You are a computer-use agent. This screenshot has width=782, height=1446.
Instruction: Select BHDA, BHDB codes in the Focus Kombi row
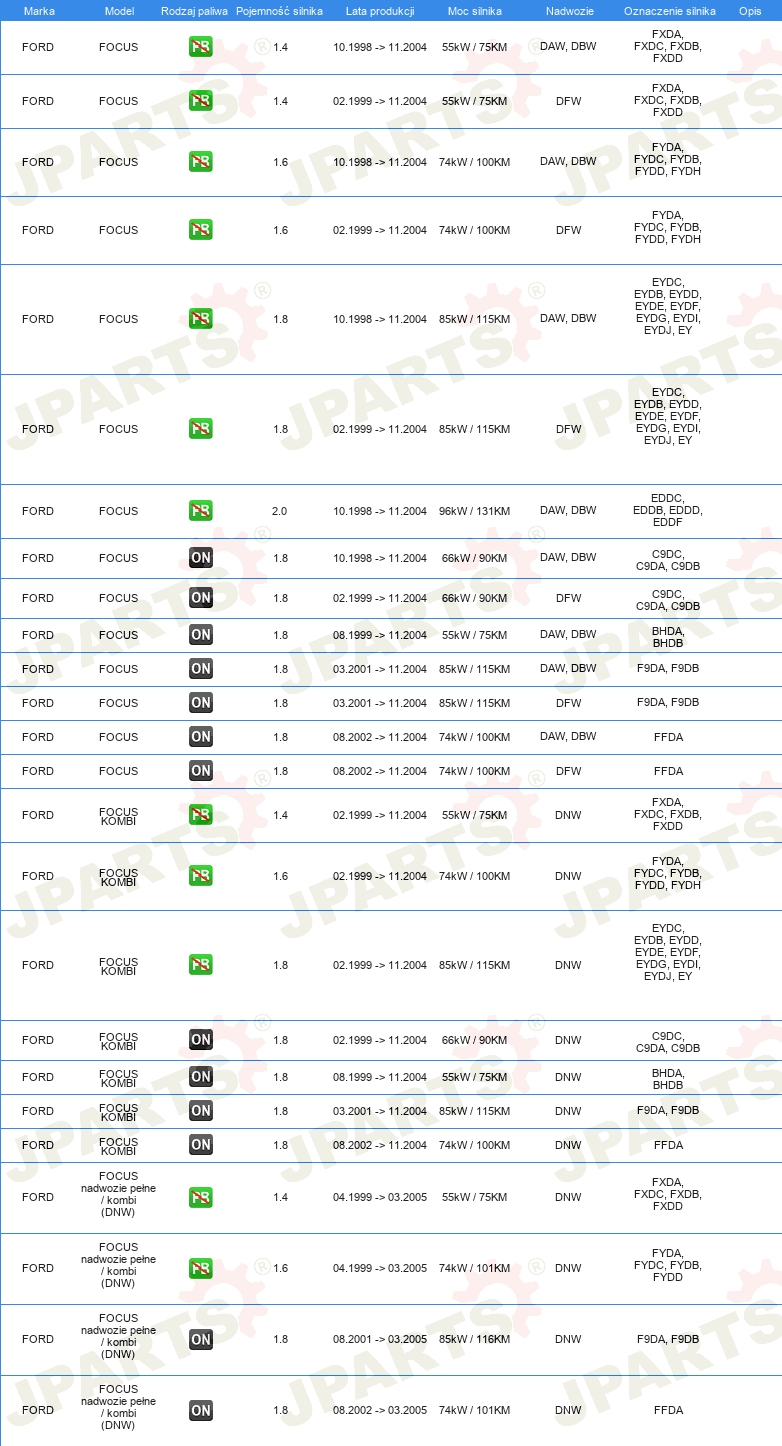pos(668,1078)
